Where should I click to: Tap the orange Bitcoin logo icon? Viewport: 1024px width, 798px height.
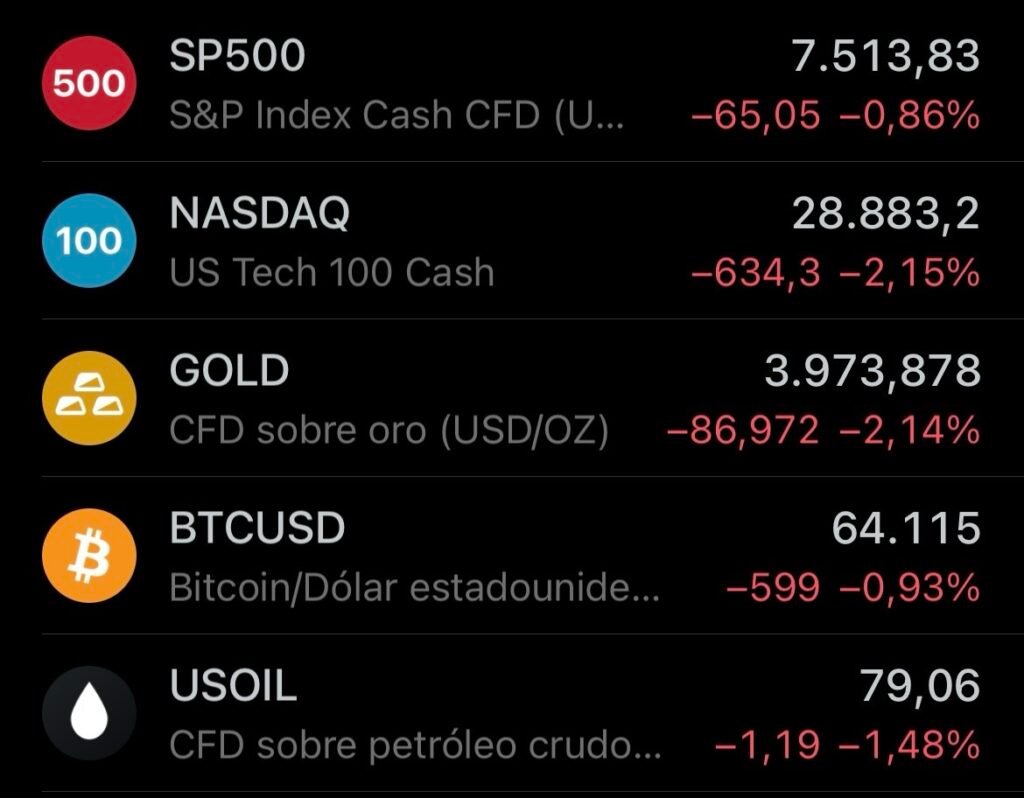pyautogui.click(x=89, y=555)
